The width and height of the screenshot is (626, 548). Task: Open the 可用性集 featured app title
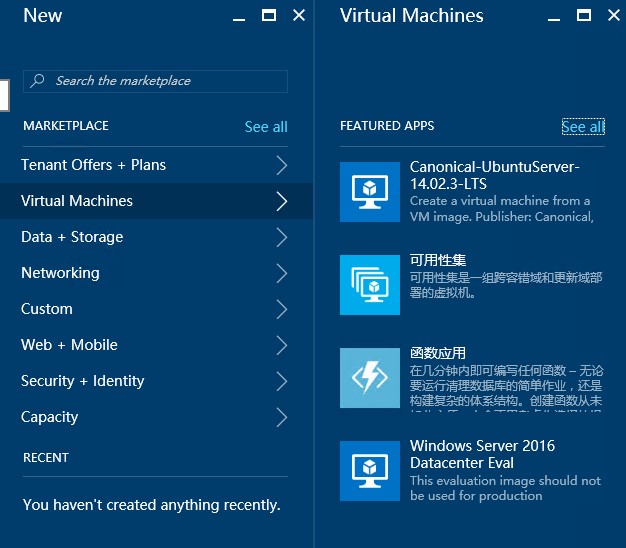click(438, 260)
